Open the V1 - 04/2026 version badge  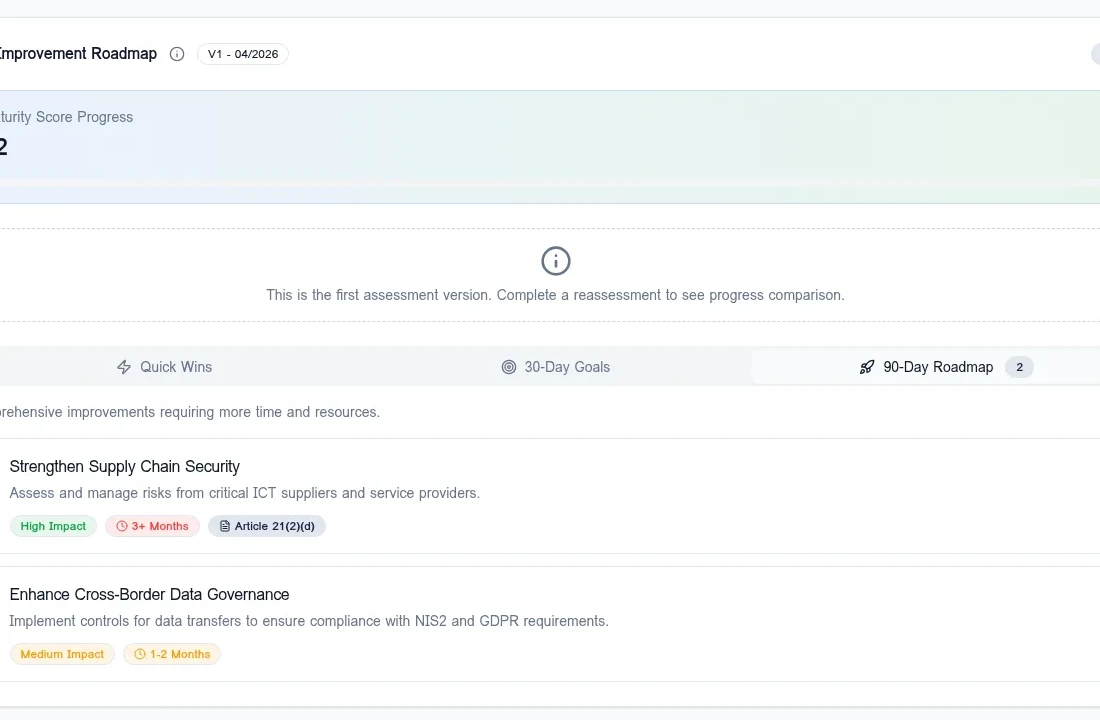coord(243,54)
